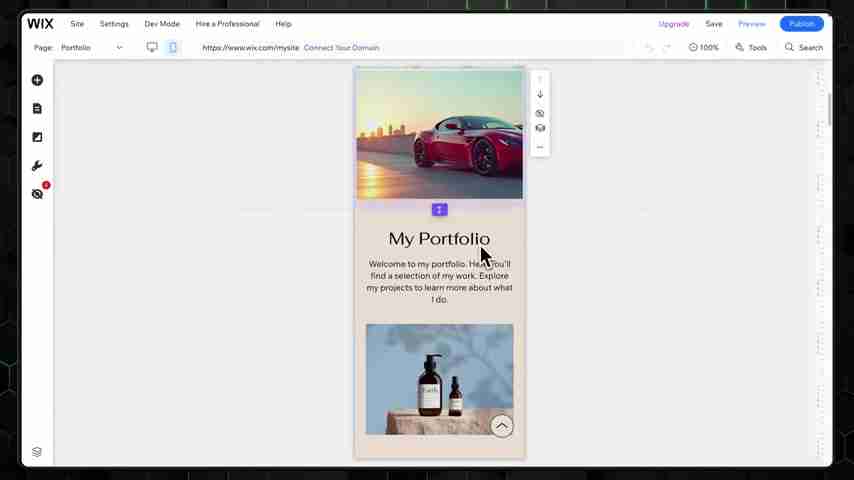The height and width of the screenshot is (480, 854).
Task: Select the My Portfolio heading
Action: (439, 239)
